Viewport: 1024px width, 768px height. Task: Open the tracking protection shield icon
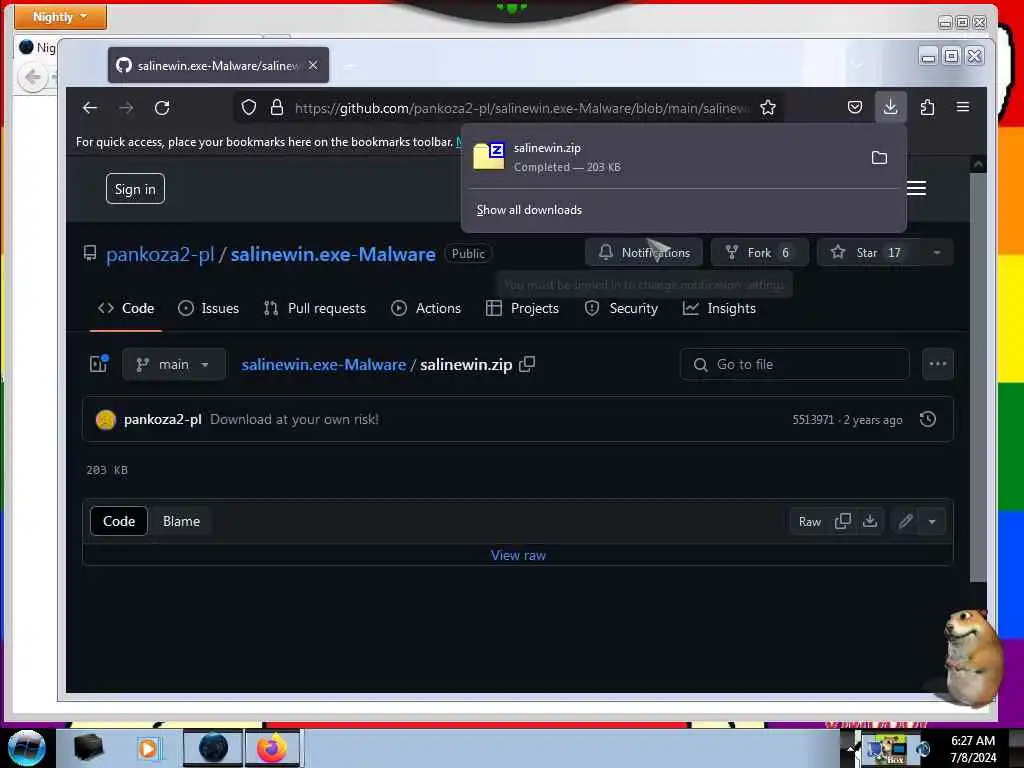tap(249, 108)
